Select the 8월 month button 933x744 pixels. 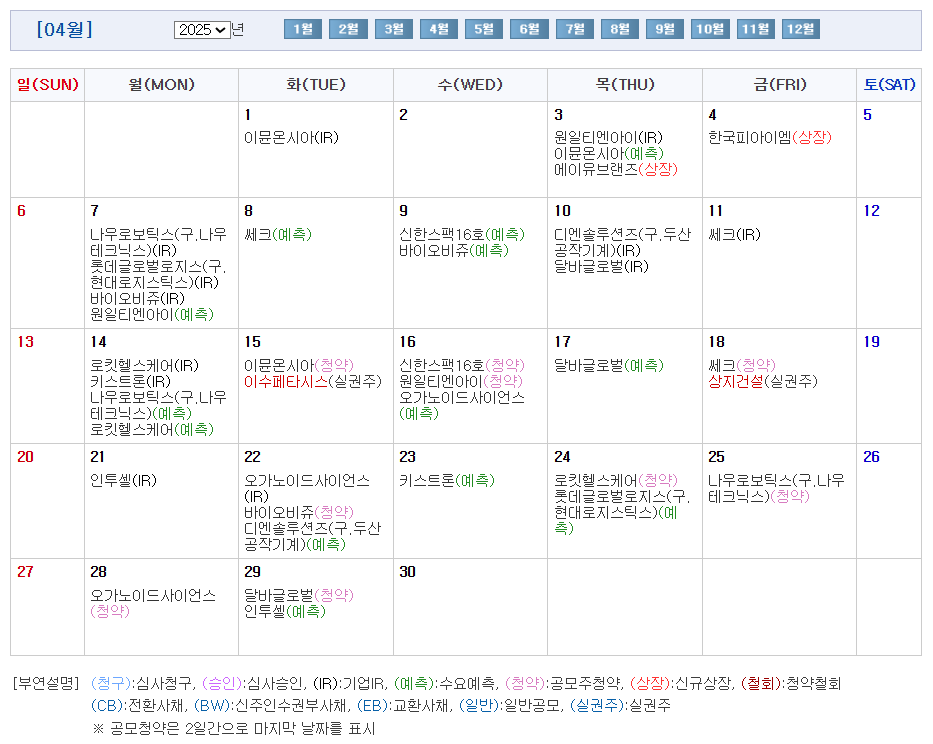619,29
